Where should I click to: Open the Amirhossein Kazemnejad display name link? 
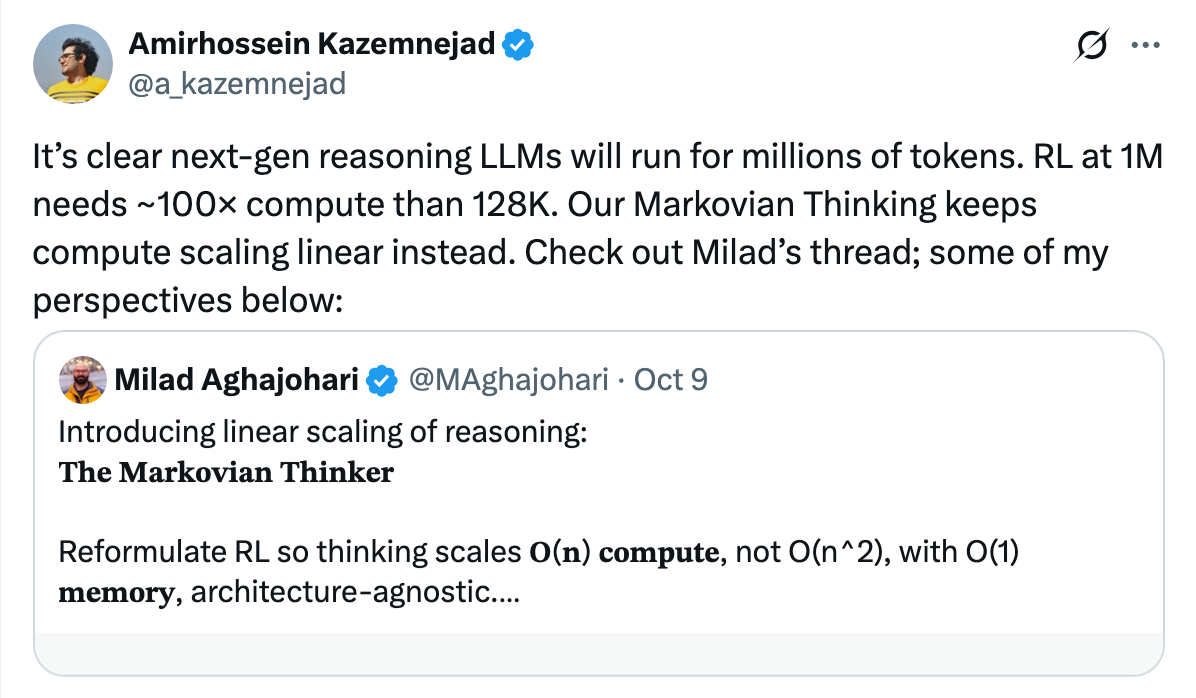pyautogui.click(x=313, y=46)
